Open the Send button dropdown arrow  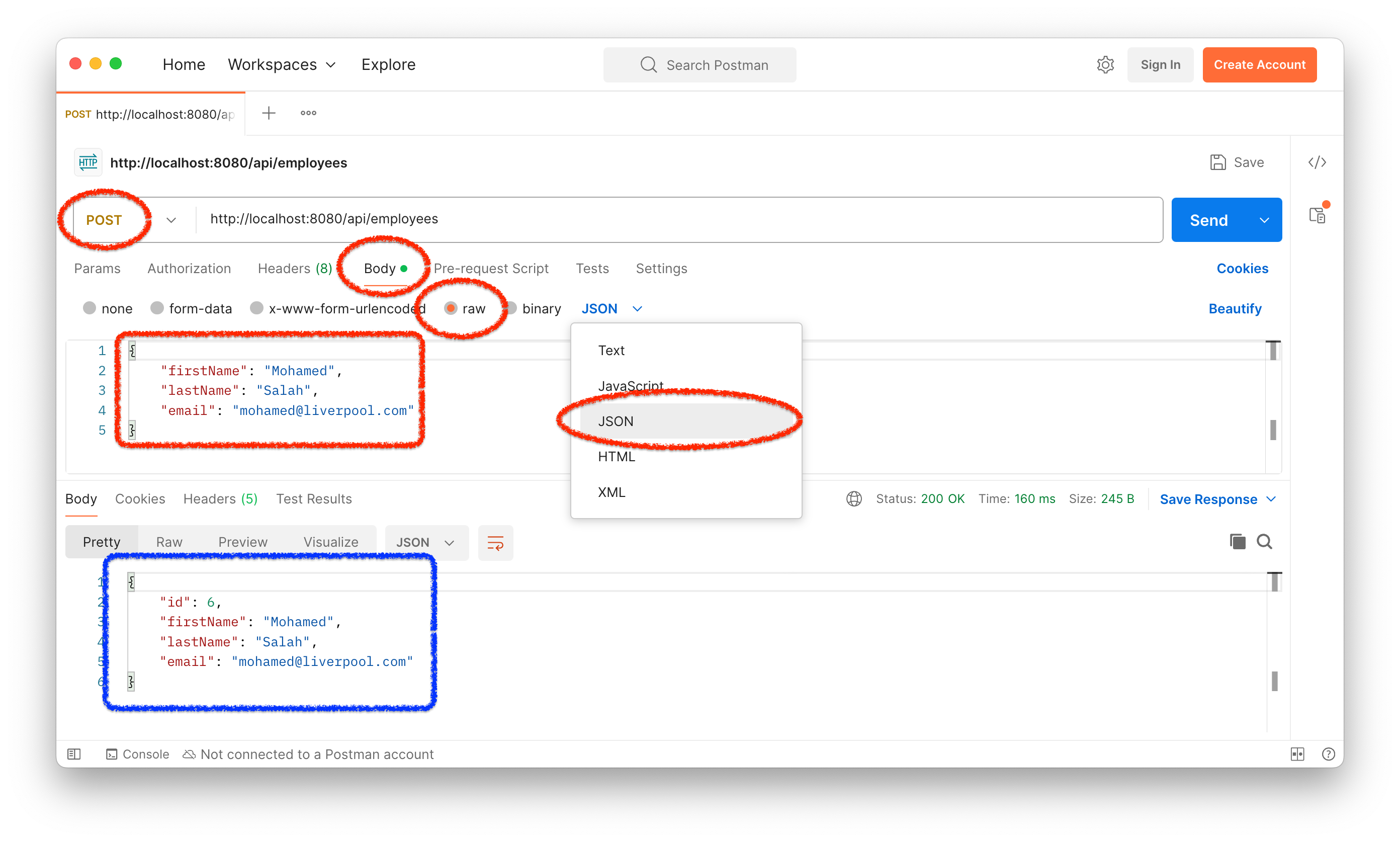point(1264,220)
